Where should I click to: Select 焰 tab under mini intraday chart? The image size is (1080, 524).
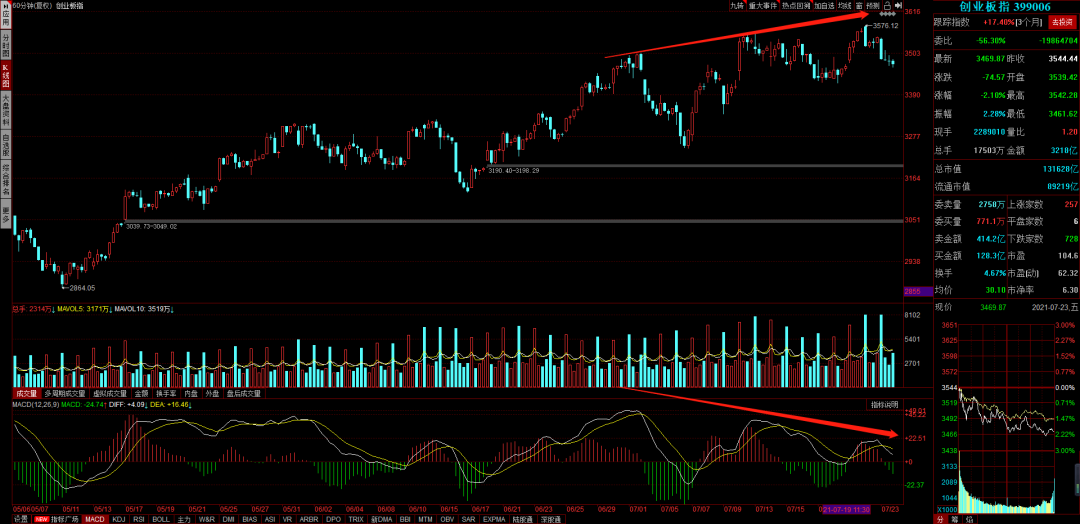click(x=969, y=518)
